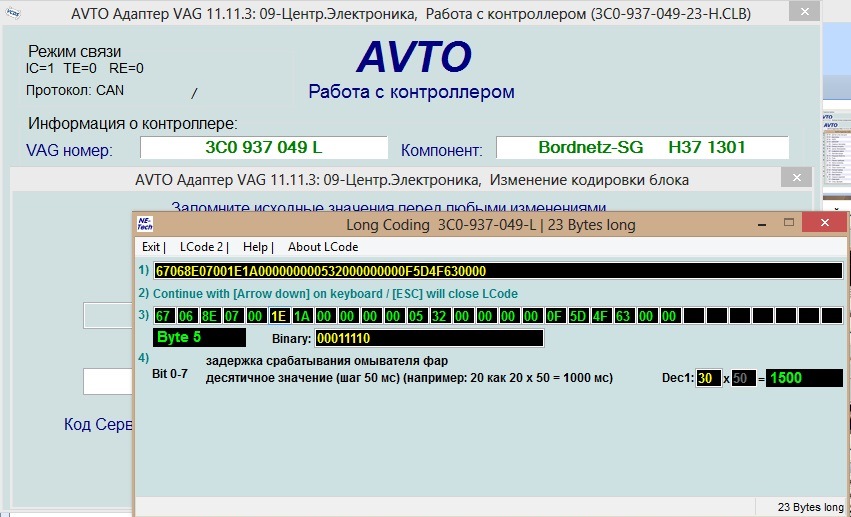Viewport: 851px width, 517px height.
Task: Click the десятичное значение (шаг 50 мс) description line
Action: coord(409,378)
